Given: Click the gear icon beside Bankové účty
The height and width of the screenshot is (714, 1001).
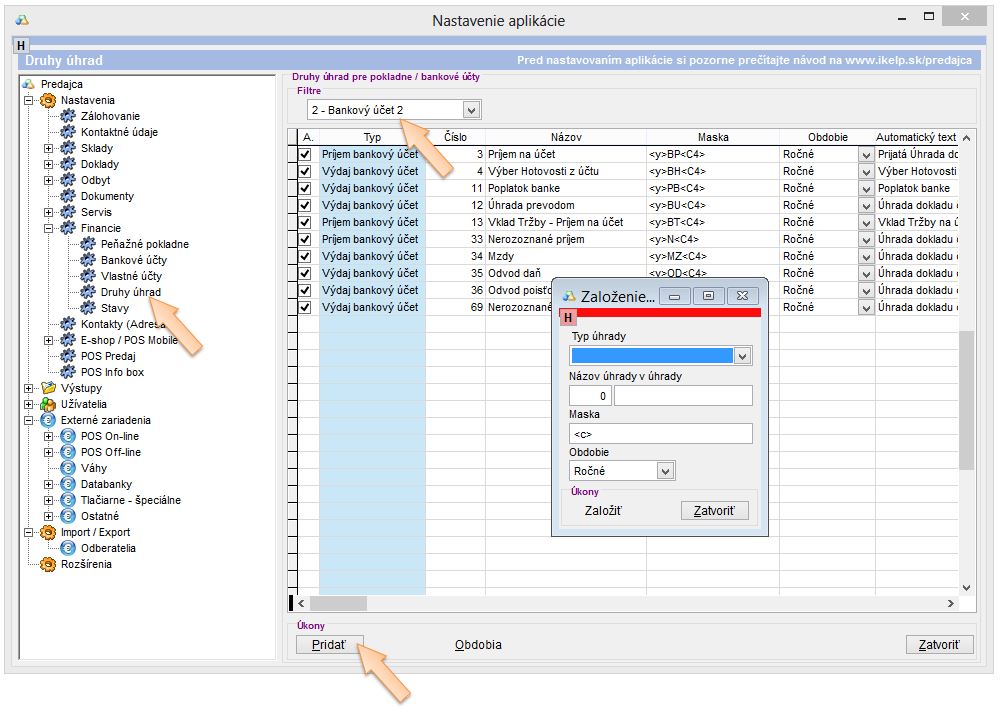Looking at the screenshot, I should [88, 260].
